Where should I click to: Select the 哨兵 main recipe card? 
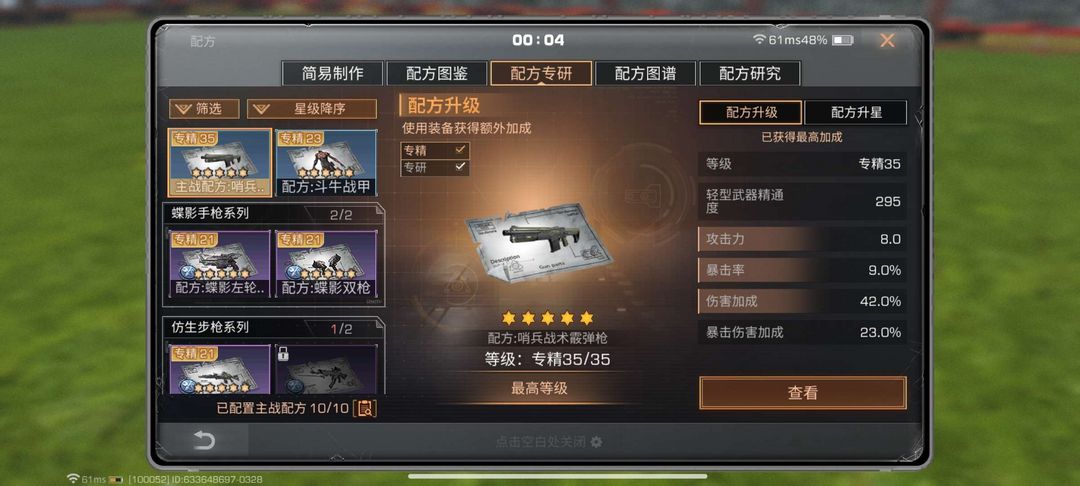(220, 162)
